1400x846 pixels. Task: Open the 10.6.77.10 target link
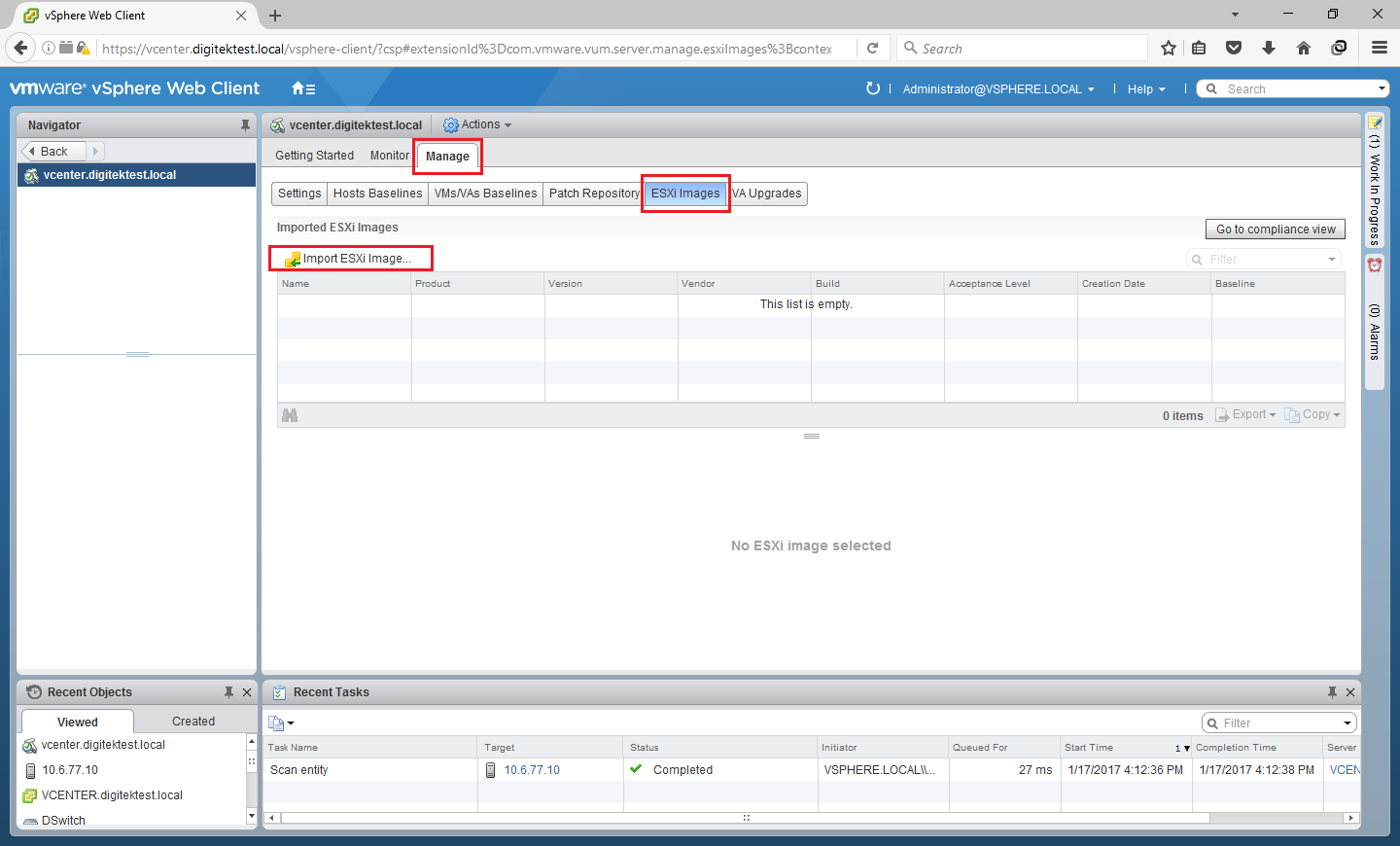coord(532,770)
